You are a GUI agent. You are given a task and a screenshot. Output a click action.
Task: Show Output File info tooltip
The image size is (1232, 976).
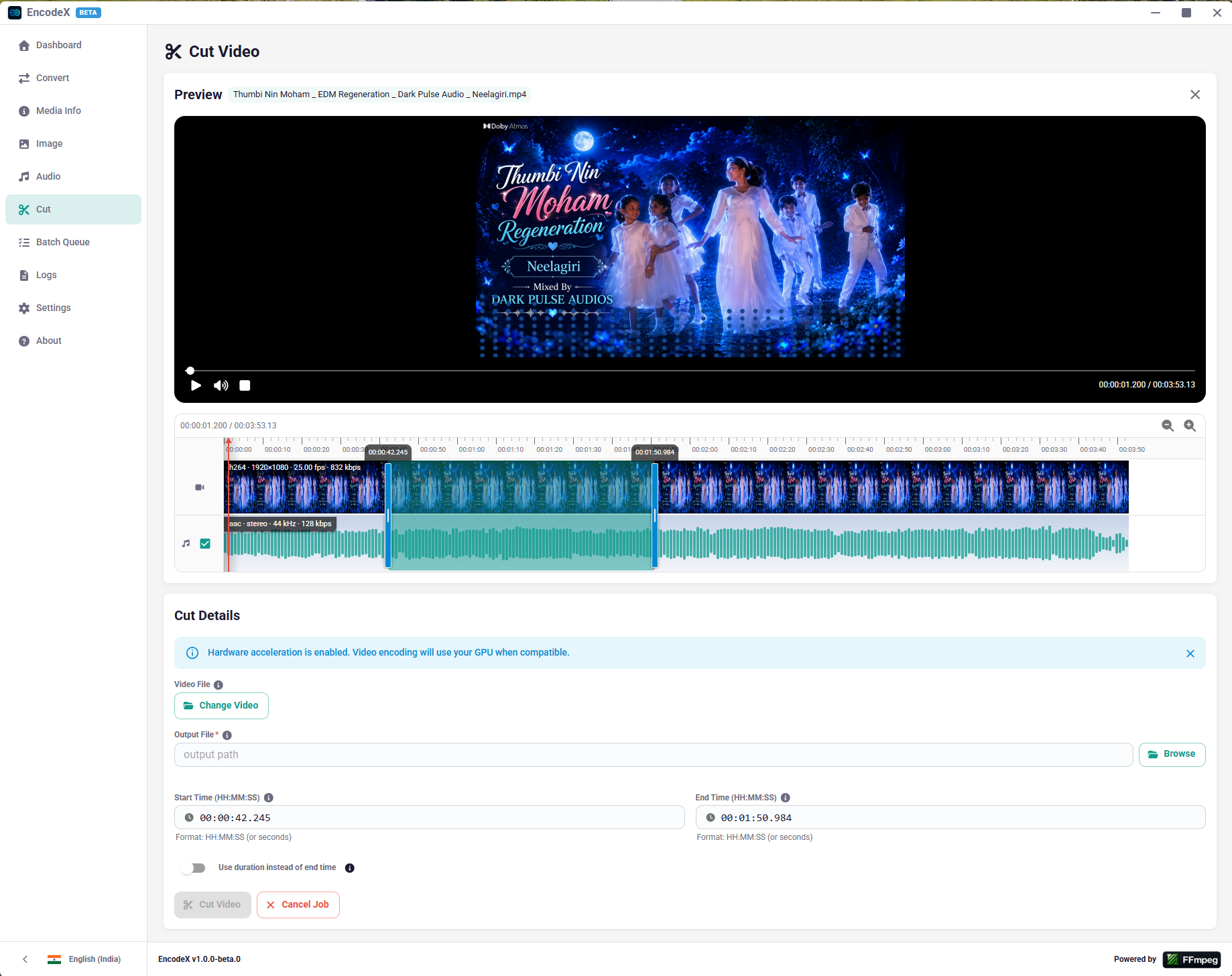pos(227,735)
